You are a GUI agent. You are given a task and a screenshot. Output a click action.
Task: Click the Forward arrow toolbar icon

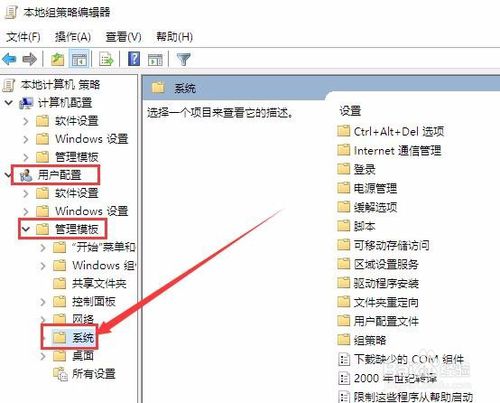coord(29,59)
